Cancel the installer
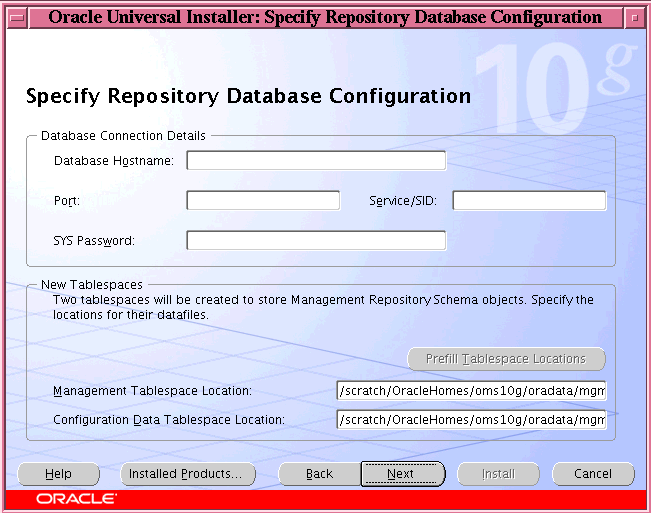This screenshot has height=513, width=651. tap(593, 474)
